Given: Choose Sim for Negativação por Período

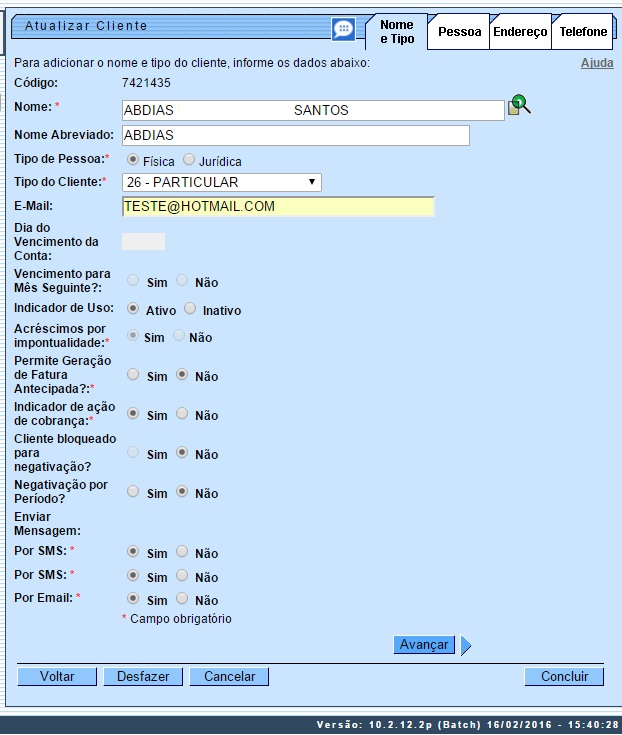Looking at the screenshot, I should point(133,492).
